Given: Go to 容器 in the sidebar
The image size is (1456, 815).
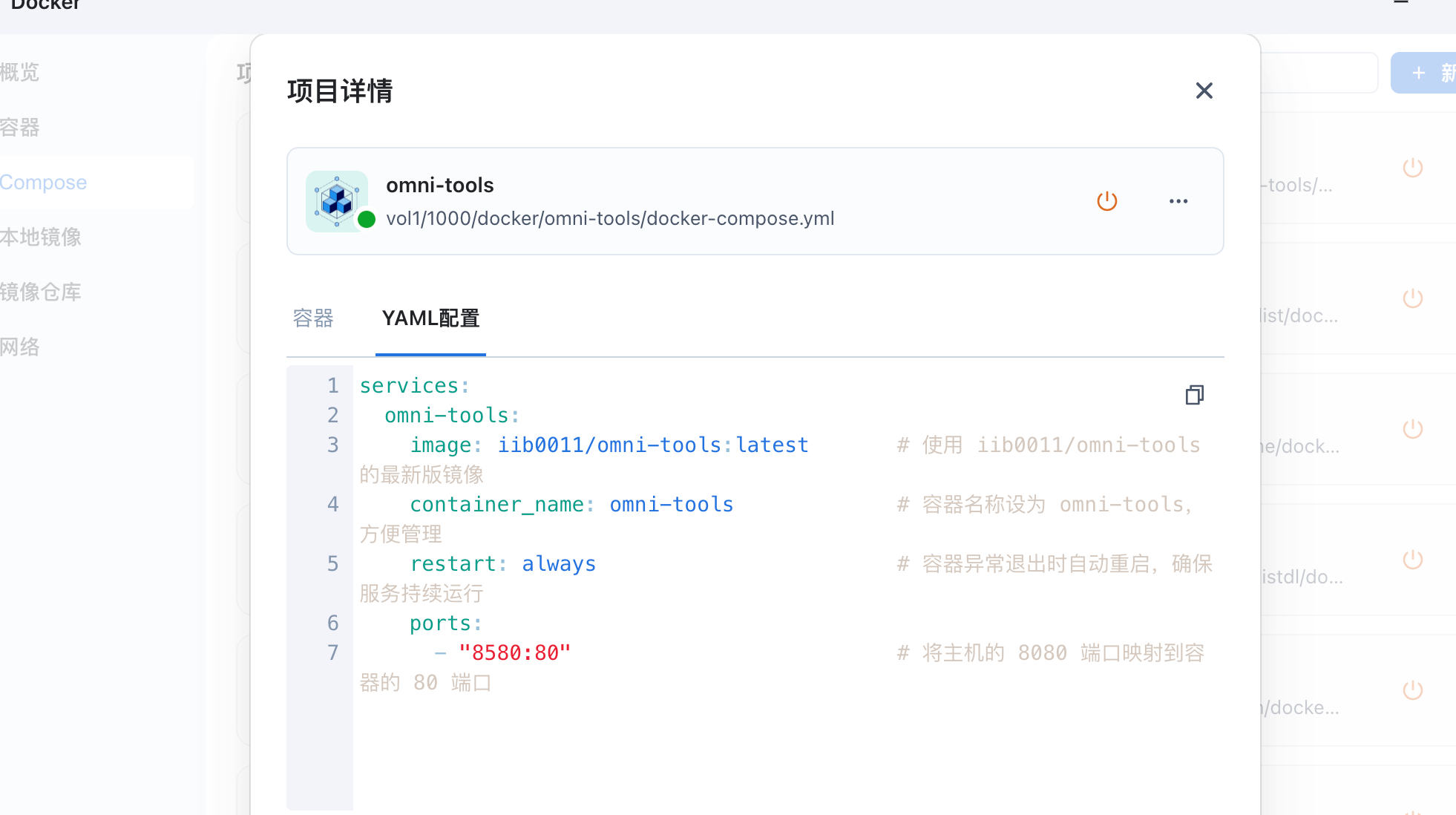Looking at the screenshot, I should click(21, 128).
